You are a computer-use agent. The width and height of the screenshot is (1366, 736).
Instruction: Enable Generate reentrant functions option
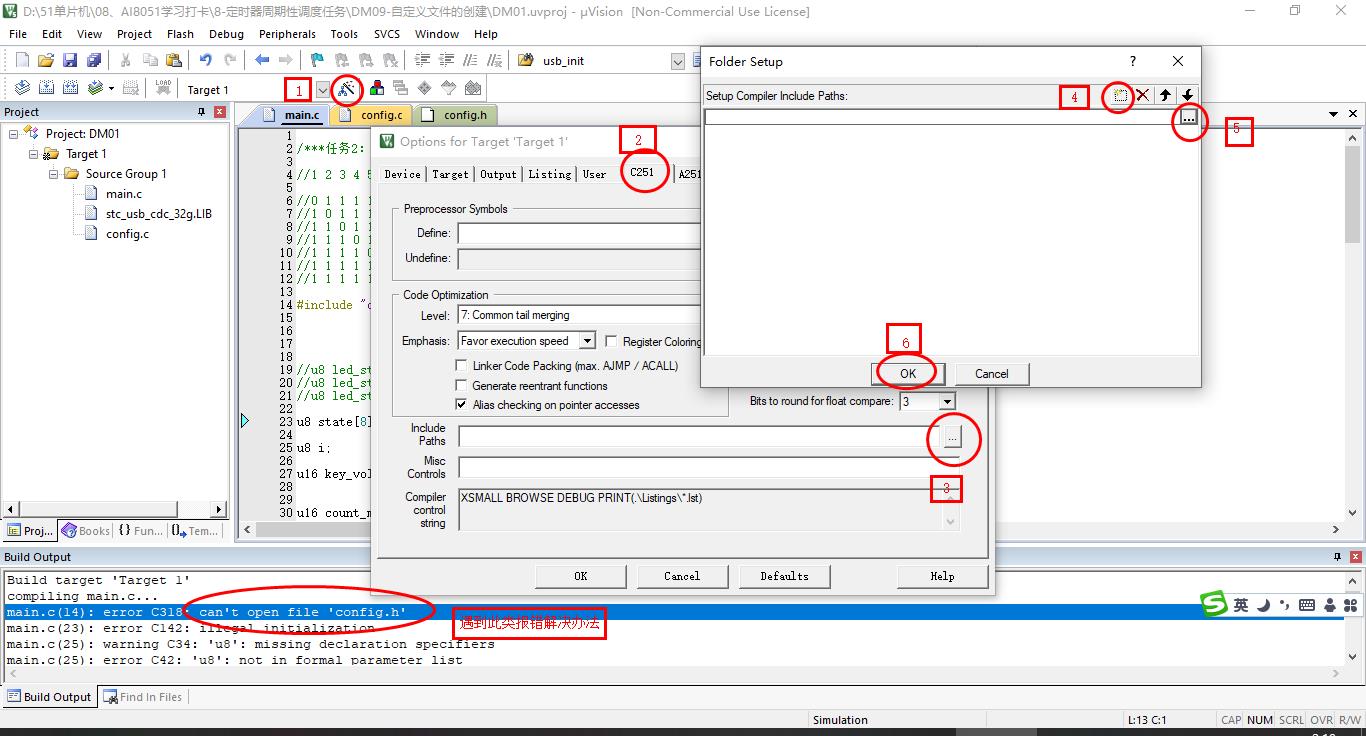click(x=462, y=386)
